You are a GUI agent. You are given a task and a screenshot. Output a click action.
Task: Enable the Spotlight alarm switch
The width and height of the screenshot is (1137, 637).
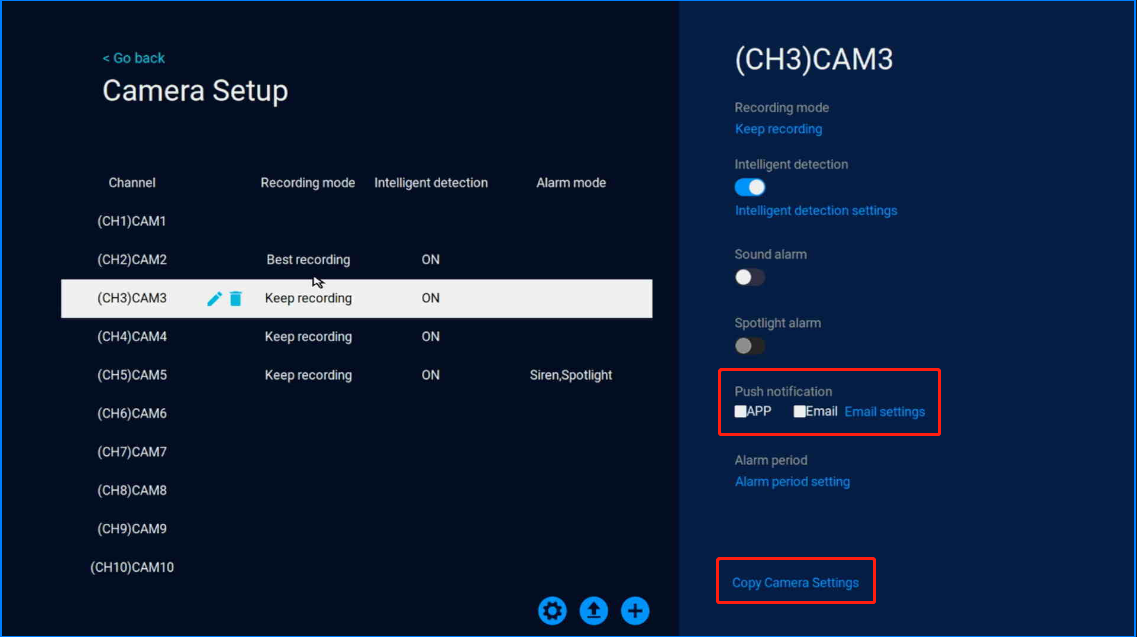(750, 346)
